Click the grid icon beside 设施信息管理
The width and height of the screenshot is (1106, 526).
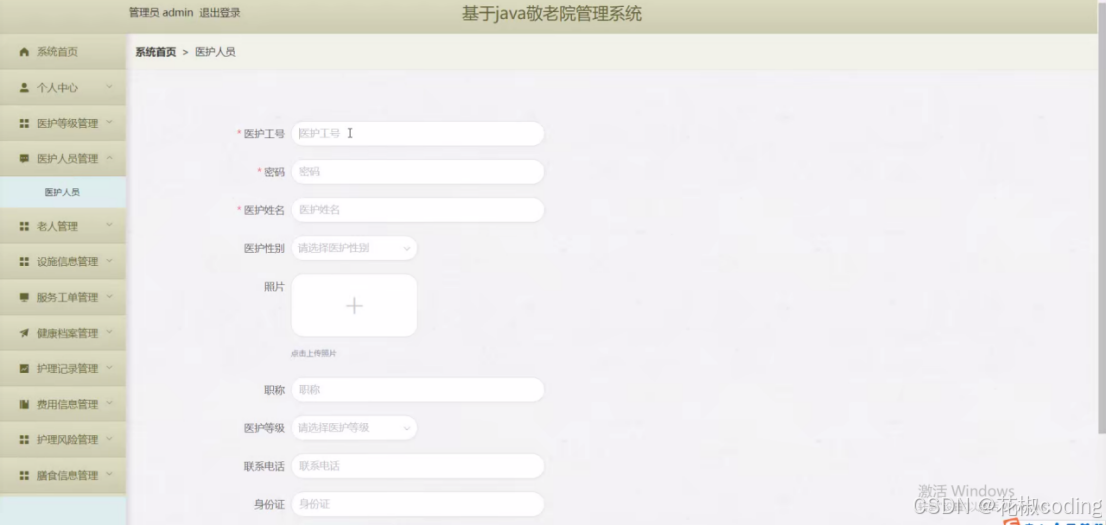pyautogui.click(x=24, y=262)
